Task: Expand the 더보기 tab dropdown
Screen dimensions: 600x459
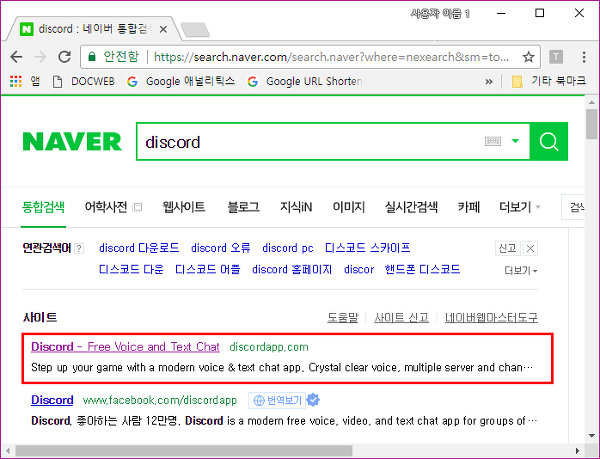Action: (x=519, y=207)
